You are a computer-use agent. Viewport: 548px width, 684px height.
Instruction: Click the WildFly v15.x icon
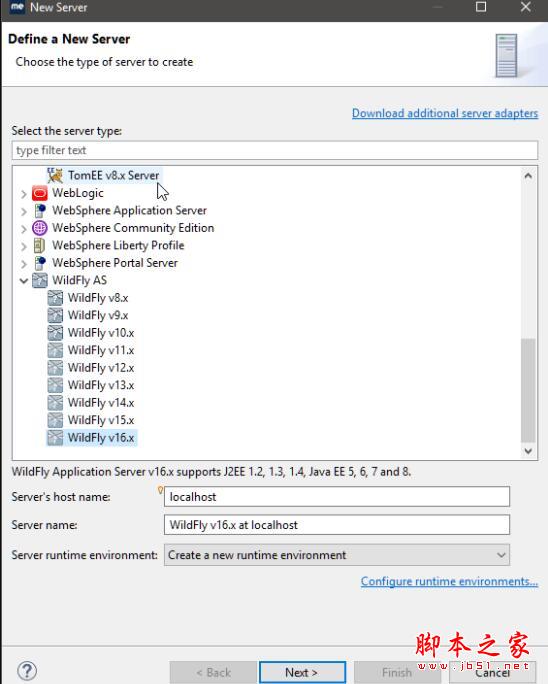pos(55,420)
